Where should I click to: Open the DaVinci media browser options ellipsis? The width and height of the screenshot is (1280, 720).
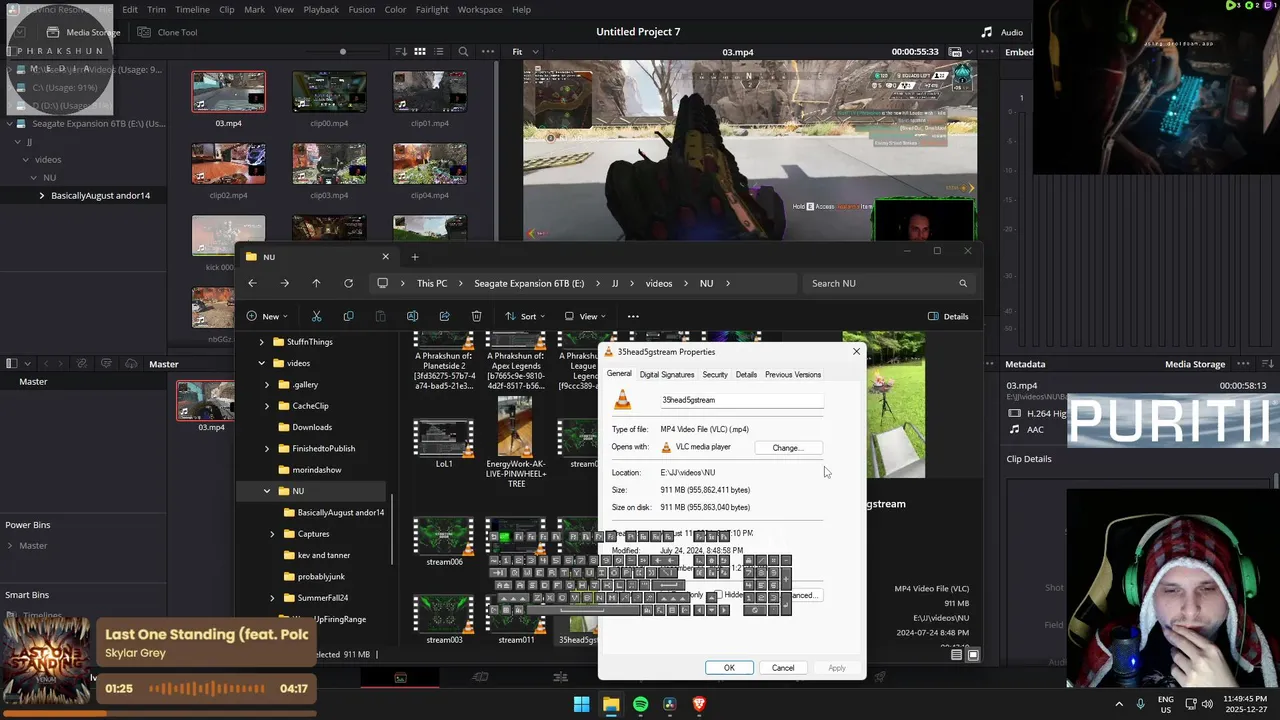pos(488,51)
